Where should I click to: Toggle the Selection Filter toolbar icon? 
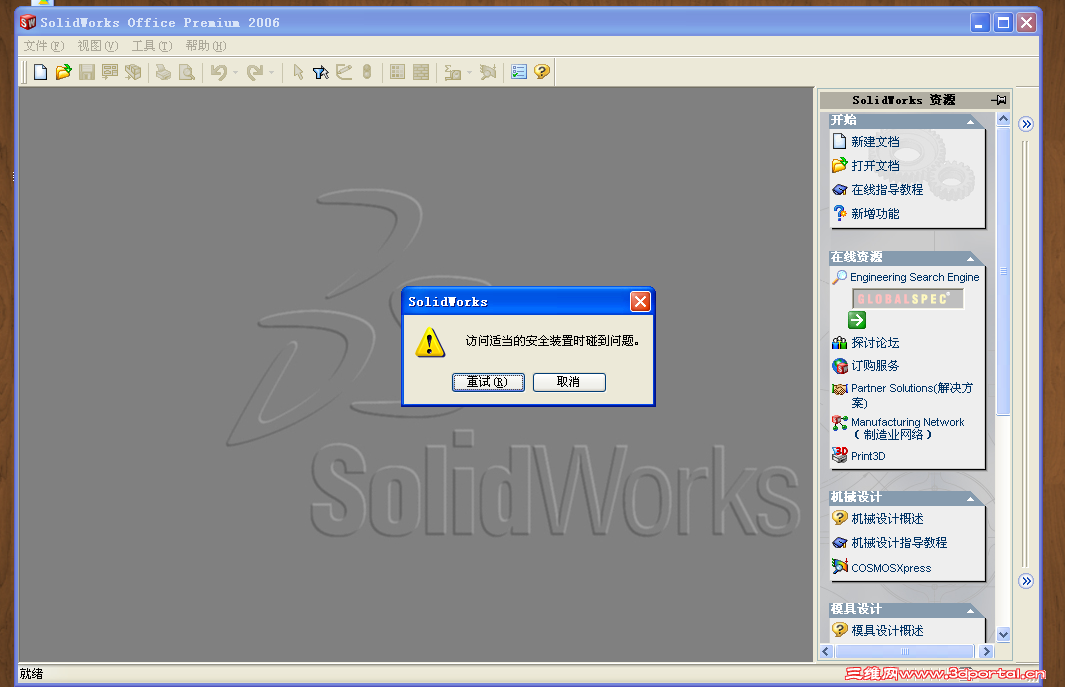(x=321, y=72)
